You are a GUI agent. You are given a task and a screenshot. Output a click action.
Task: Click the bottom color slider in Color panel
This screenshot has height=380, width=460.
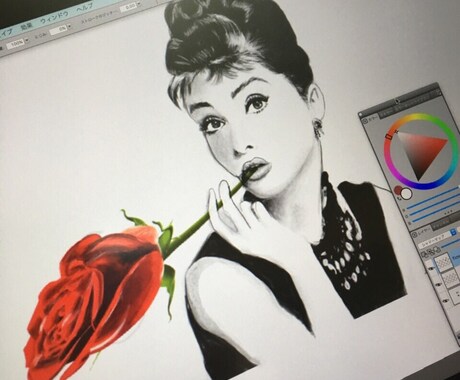(x=436, y=212)
